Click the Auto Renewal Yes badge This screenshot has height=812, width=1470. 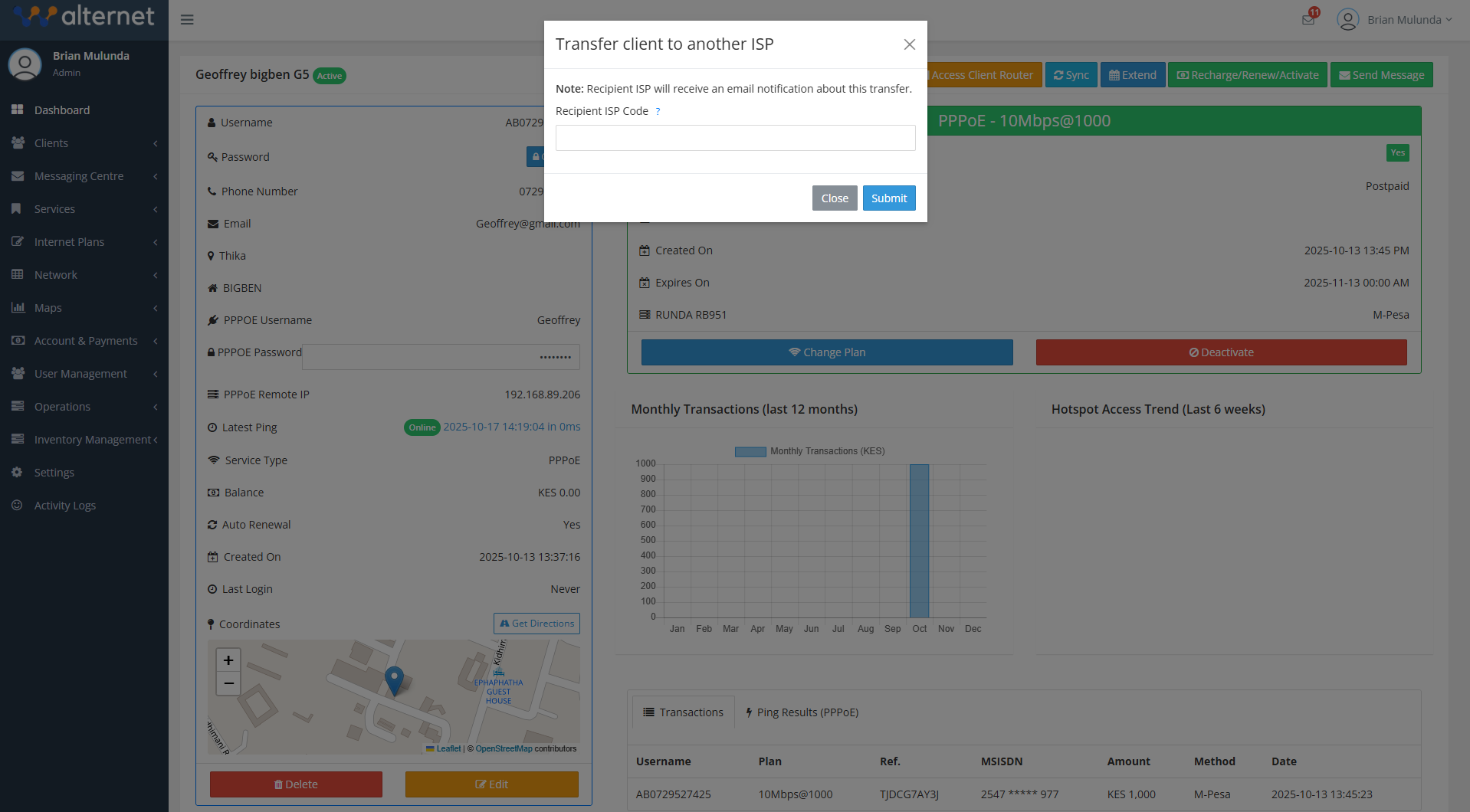point(572,524)
